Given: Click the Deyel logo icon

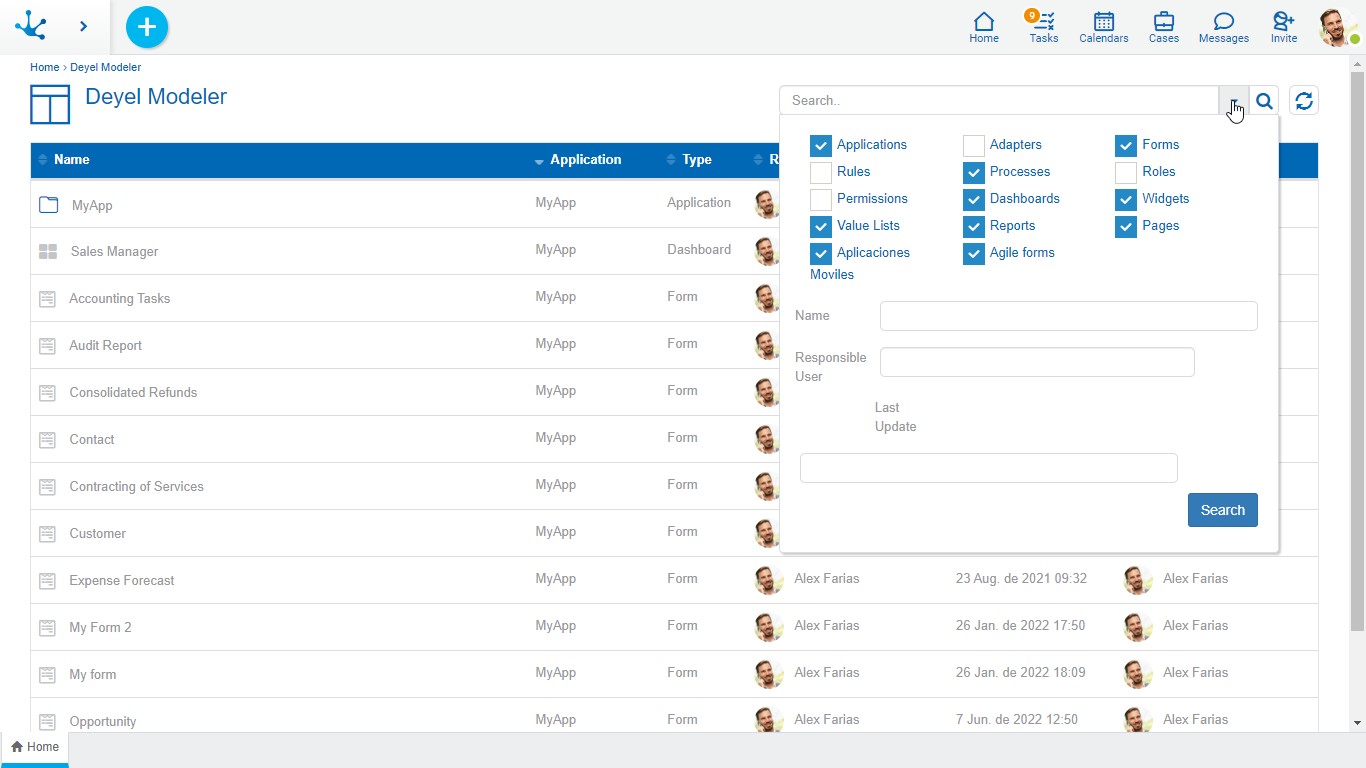Looking at the screenshot, I should pos(31,26).
